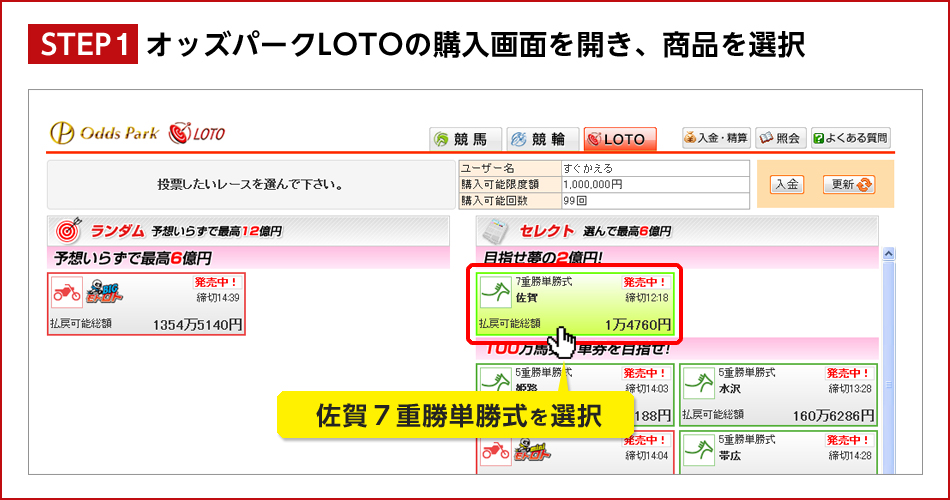Viewport: 950px width, 500px height.
Task: Click the target icon beside ランダム
Action: click(68, 230)
